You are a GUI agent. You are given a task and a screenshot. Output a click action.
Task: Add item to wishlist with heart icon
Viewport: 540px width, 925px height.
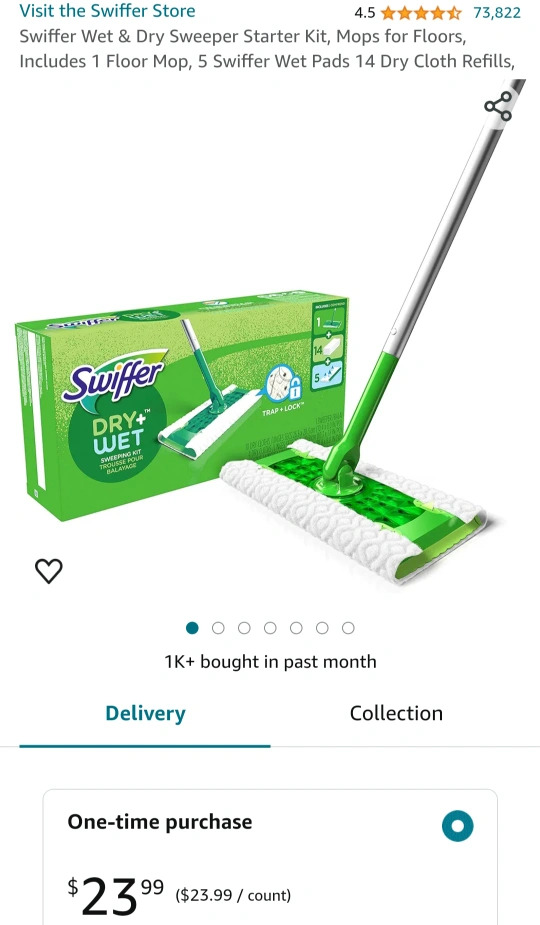click(x=48, y=570)
